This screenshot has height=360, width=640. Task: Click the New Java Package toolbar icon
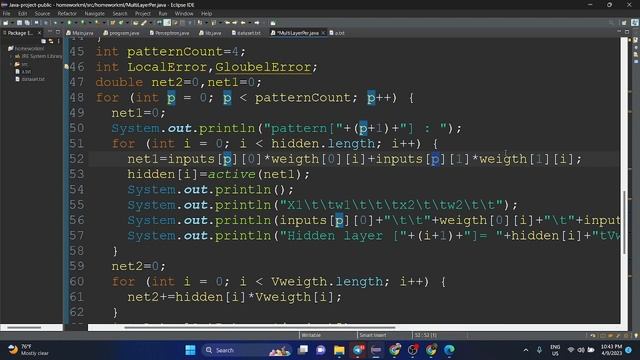point(113,23)
